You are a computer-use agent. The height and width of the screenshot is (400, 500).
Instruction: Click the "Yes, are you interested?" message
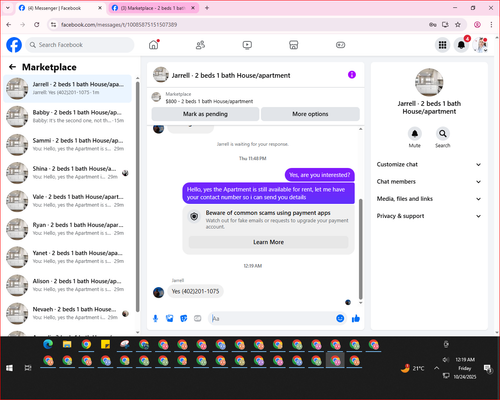[320, 175]
